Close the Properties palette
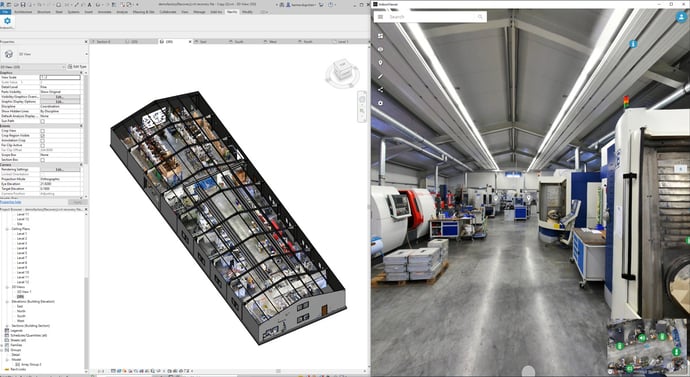The image size is (690, 377). click(x=86, y=42)
